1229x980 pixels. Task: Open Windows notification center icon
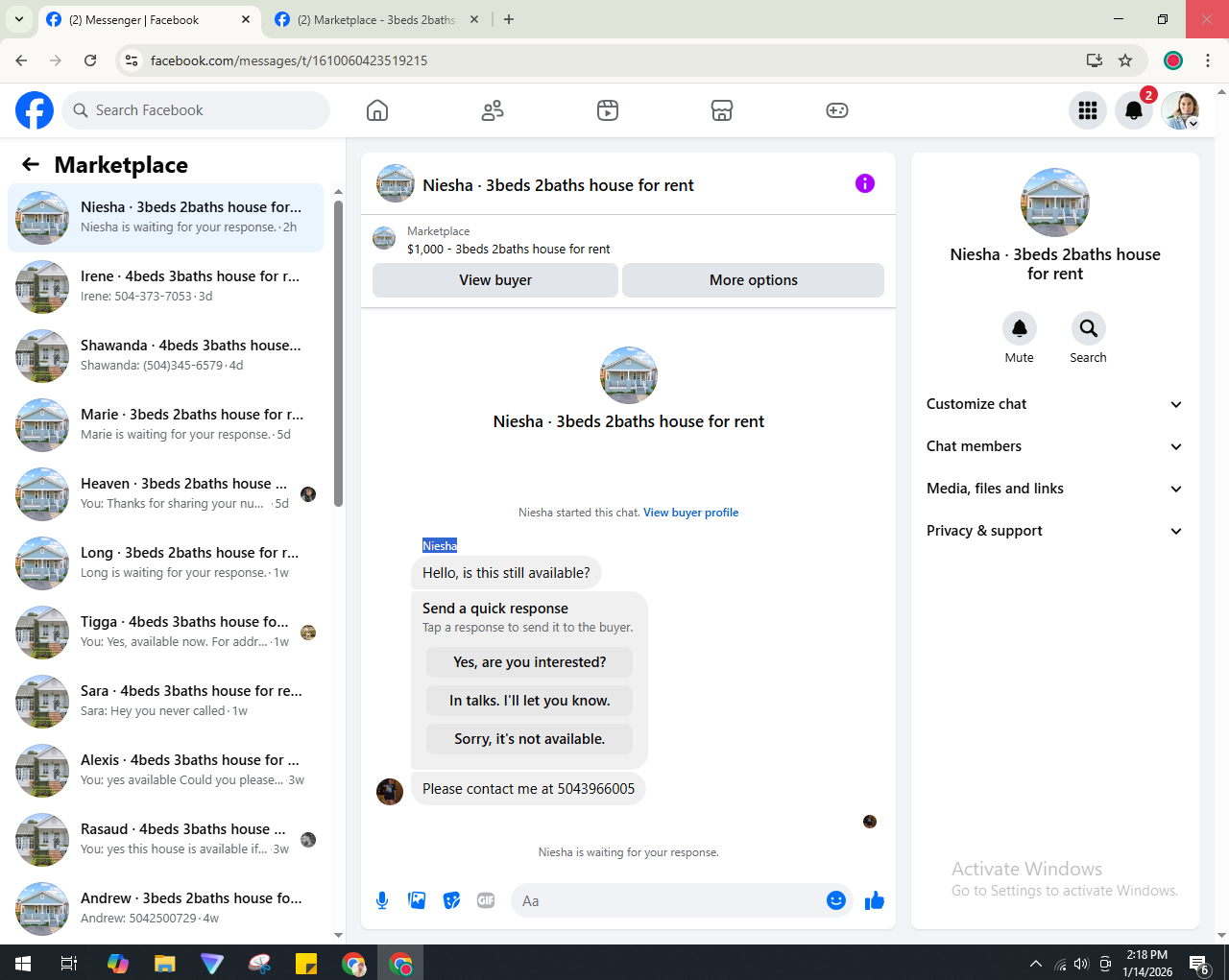click(x=1199, y=964)
